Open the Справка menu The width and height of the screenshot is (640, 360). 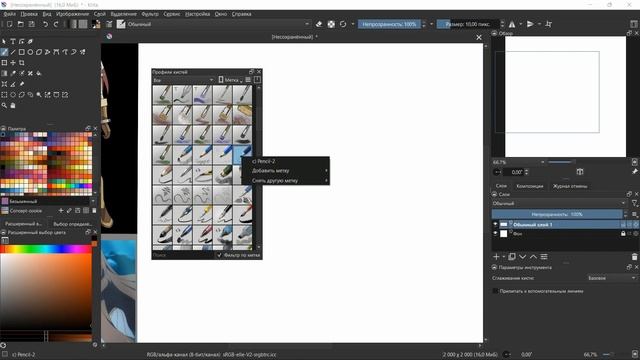coord(241,14)
